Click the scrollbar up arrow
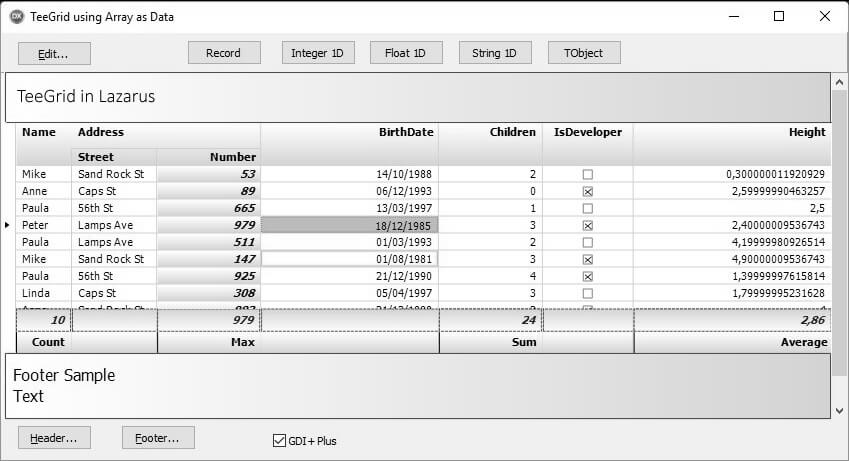This screenshot has width=849, height=461. pyautogui.click(x=839, y=82)
